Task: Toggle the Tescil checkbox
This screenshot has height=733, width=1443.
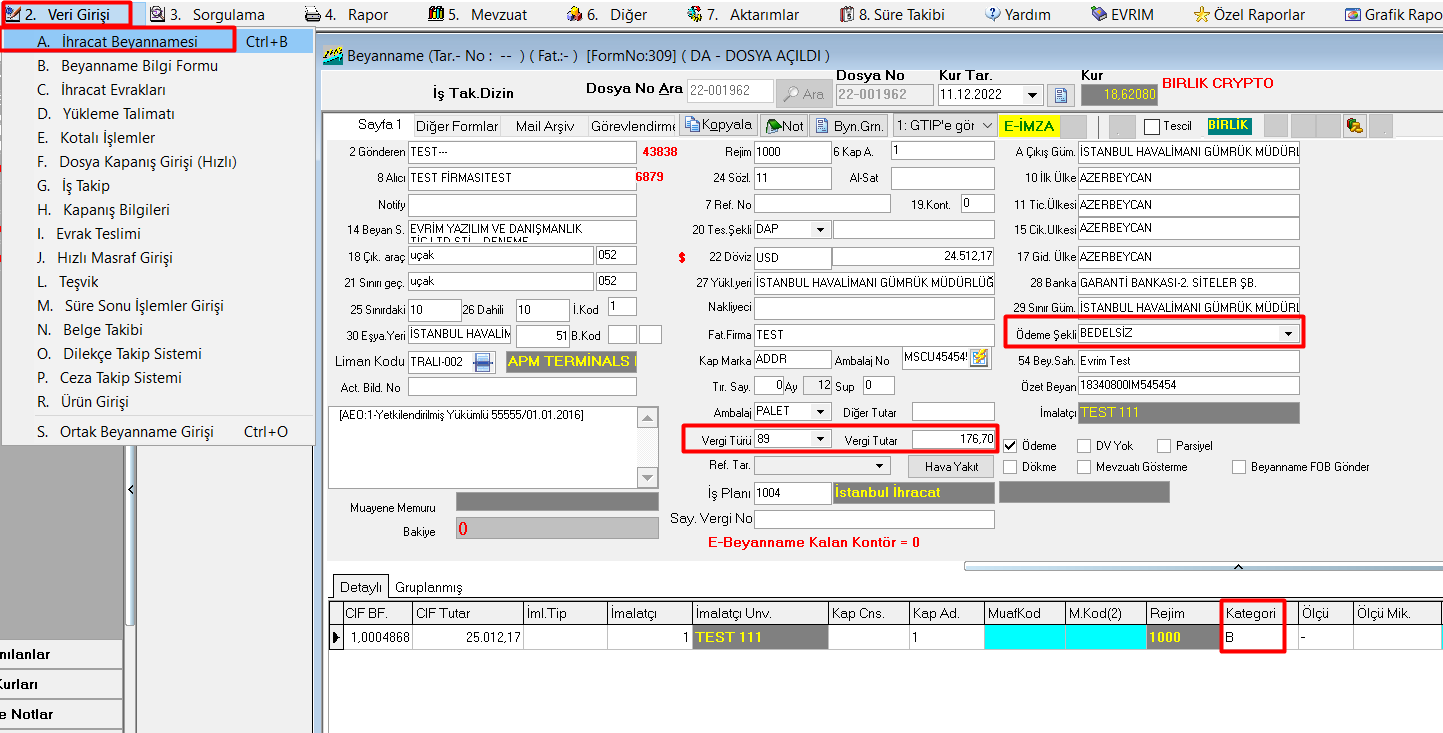Action: point(1151,127)
